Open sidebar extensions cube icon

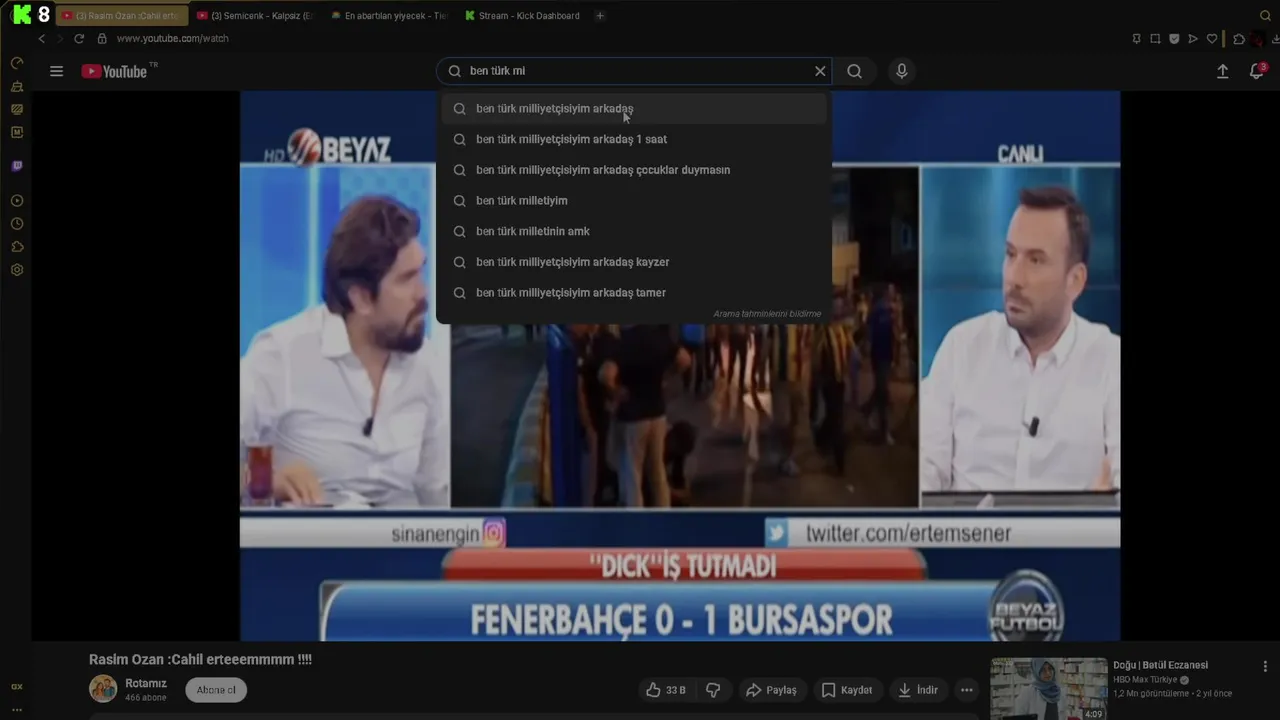(x=17, y=247)
